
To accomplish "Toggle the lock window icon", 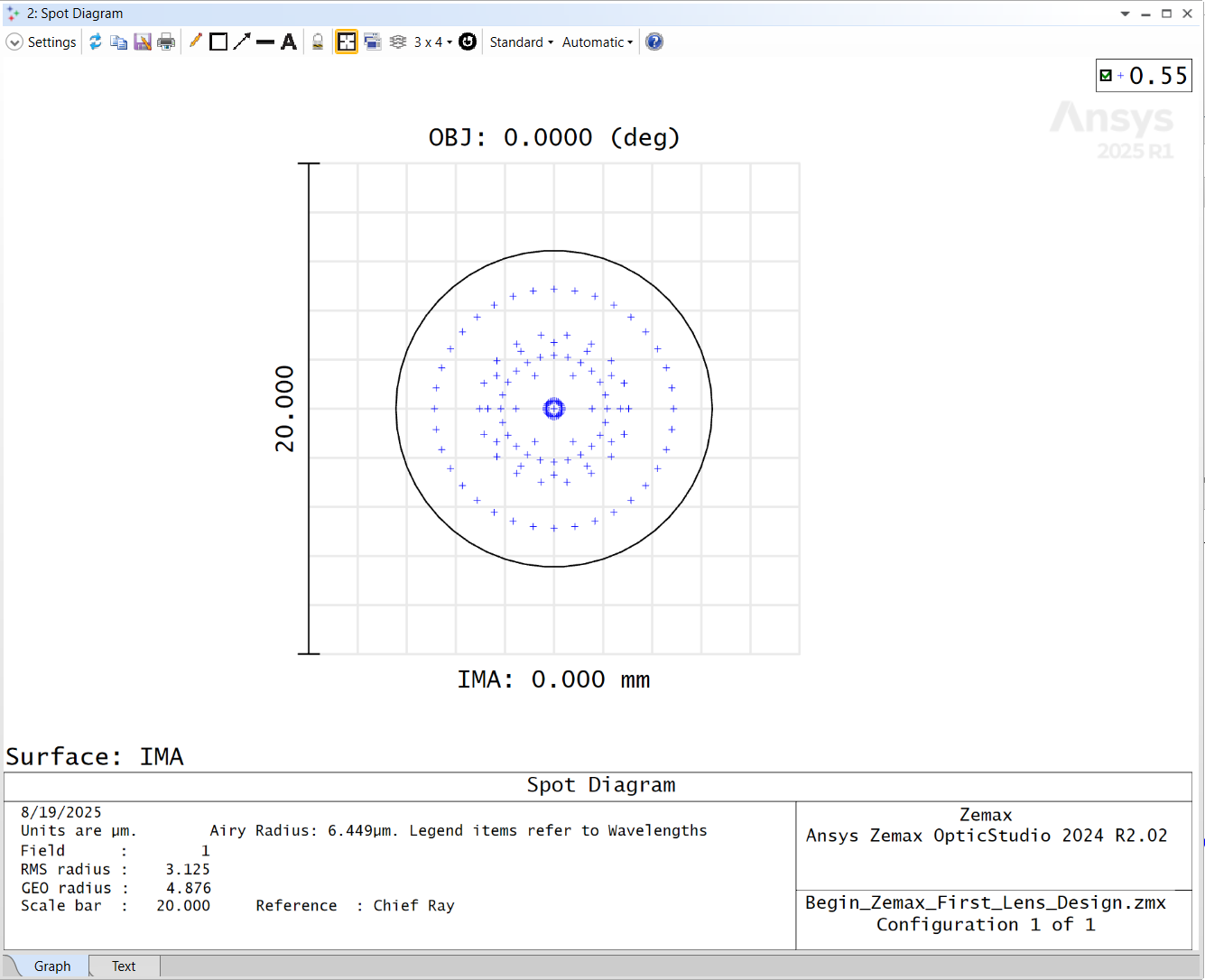I will point(318,42).
